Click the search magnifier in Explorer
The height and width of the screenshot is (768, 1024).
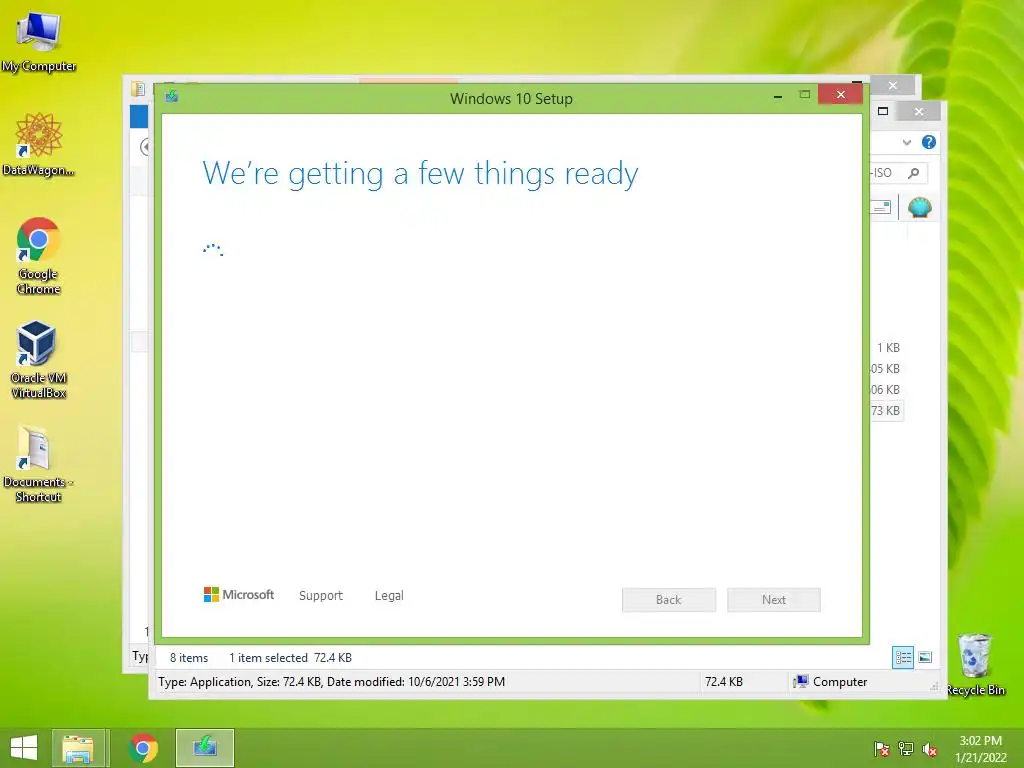(x=914, y=172)
